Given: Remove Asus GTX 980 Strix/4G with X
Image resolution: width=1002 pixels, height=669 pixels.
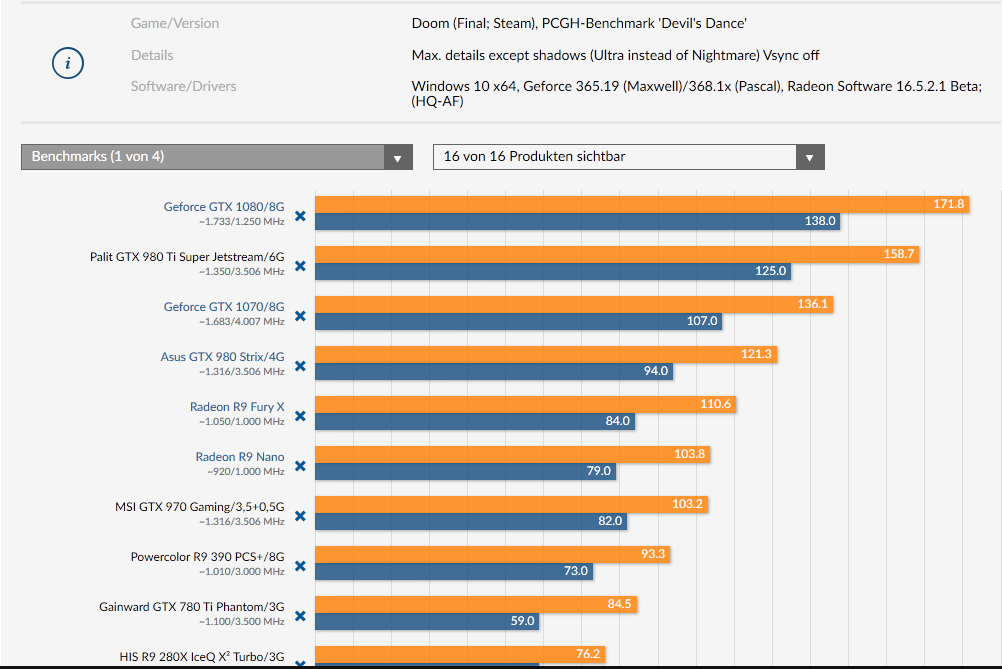Looking at the screenshot, I should tap(299, 367).
